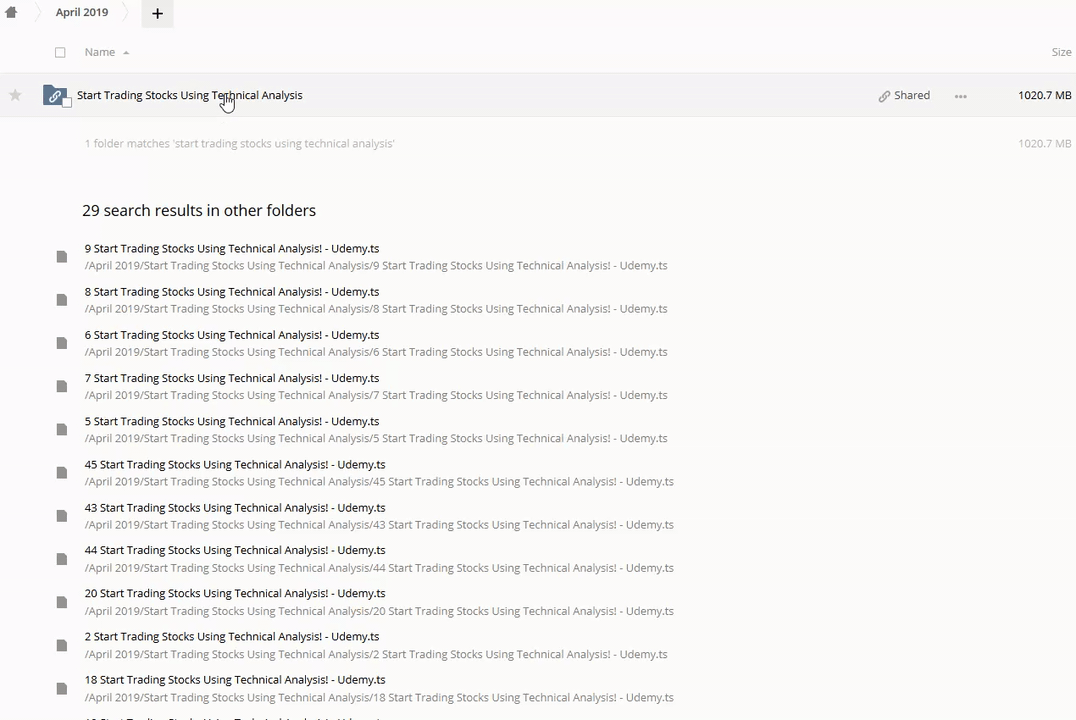Sort by the Name column header
This screenshot has height=720, width=1076.
[x=100, y=52]
